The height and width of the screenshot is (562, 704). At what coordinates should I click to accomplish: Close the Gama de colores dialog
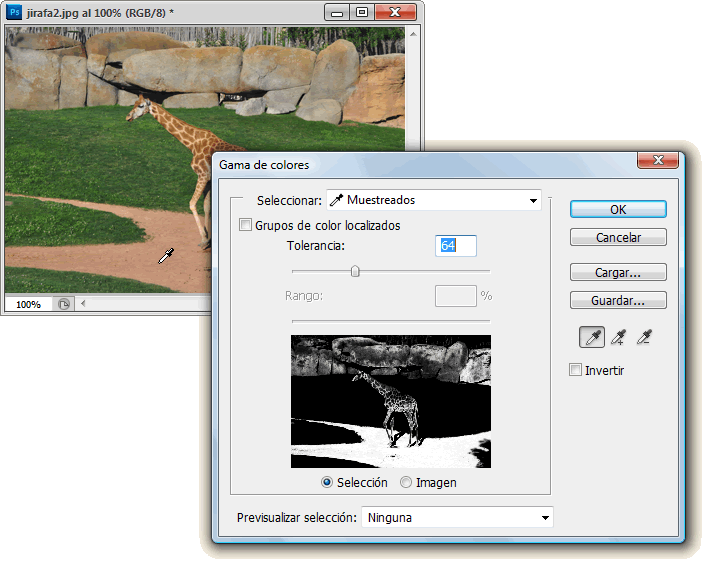point(658,162)
